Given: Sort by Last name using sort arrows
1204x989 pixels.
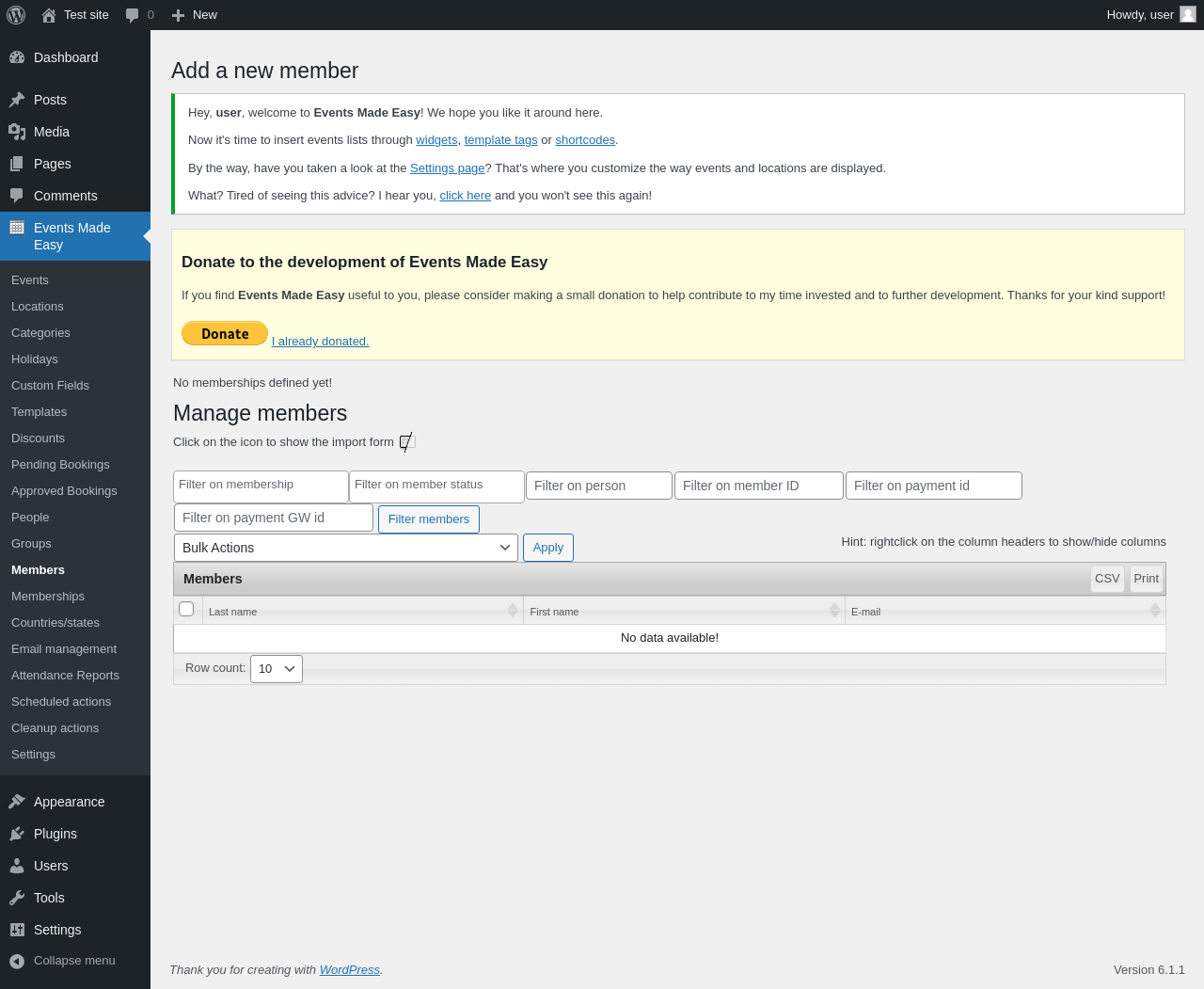Looking at the screenshot, I should coord(513,610).
